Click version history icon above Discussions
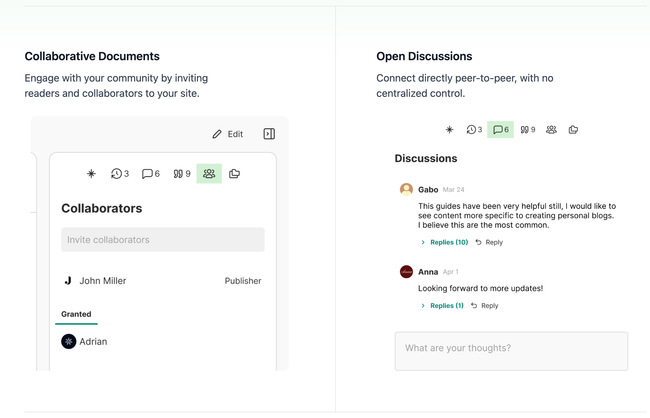The width and height of the screenshot is (650, 418). click(473, 130)
